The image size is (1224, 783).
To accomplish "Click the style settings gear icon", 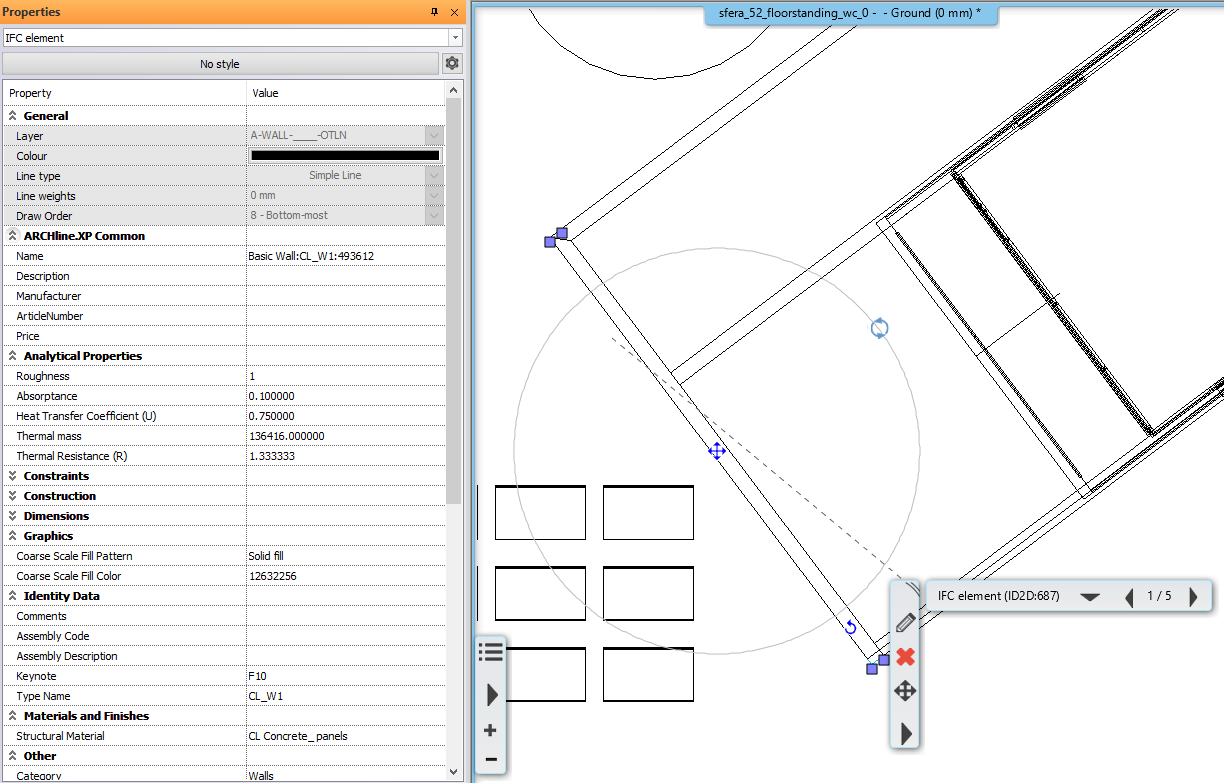I will coord(452,64).
